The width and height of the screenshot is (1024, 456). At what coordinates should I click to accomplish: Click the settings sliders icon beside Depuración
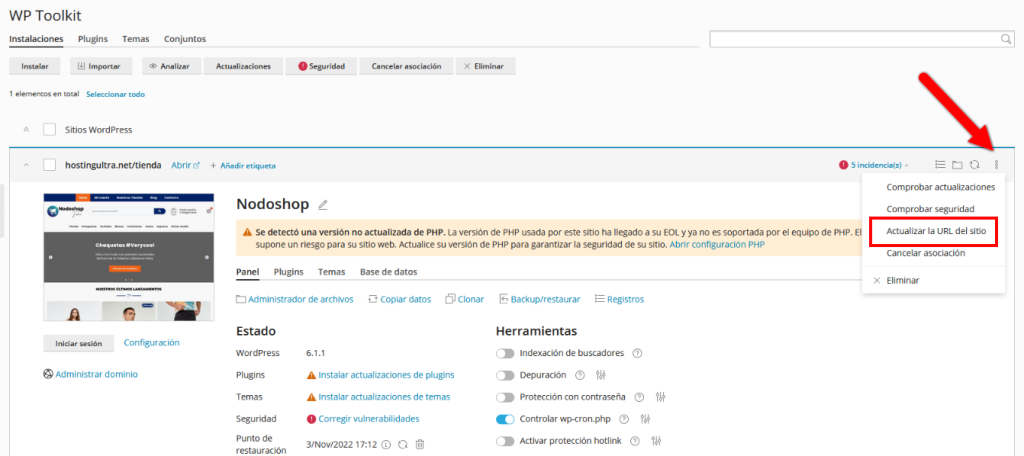point(601,375)
